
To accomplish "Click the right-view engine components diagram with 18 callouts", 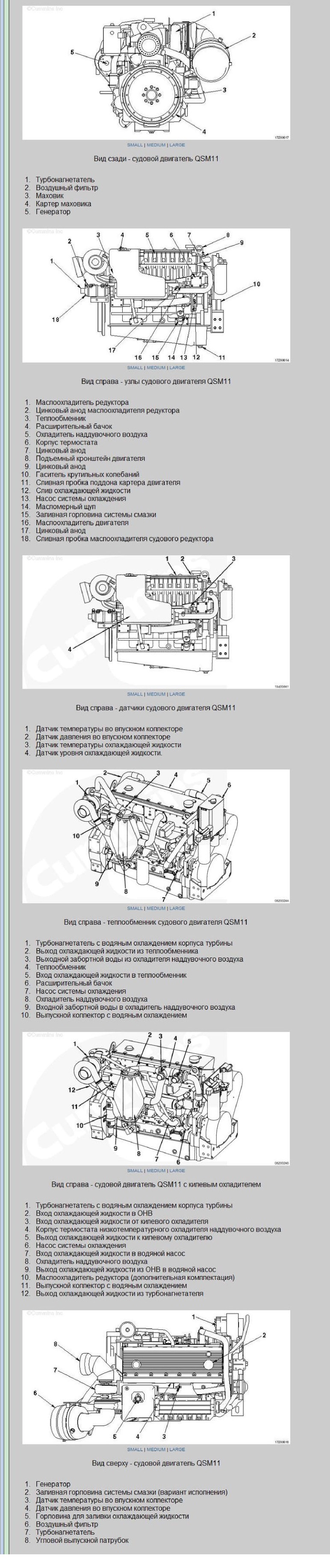I will pos(156,295).
